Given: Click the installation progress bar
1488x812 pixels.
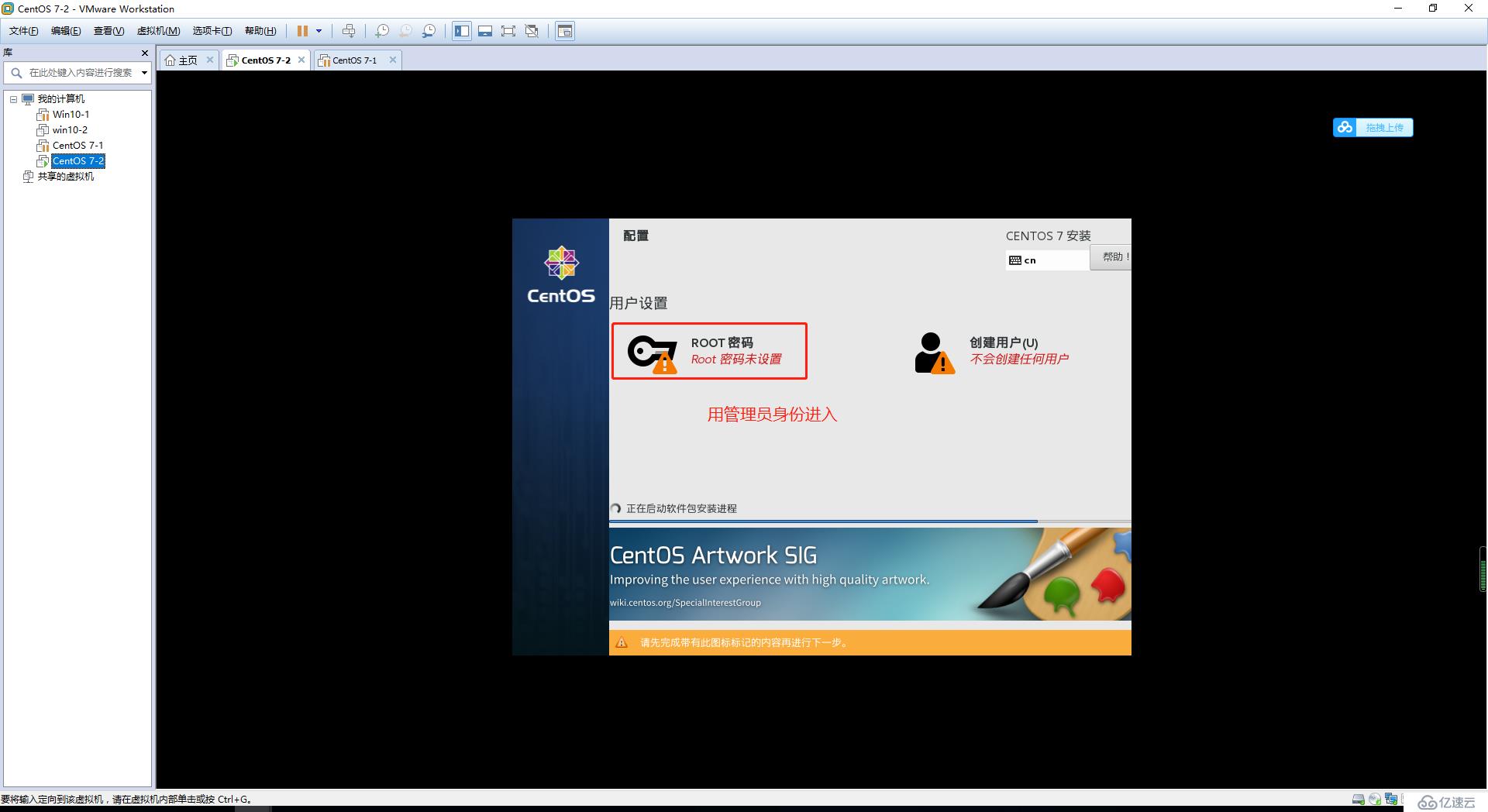Looking at the screenshot, I should tap(870, 521).
